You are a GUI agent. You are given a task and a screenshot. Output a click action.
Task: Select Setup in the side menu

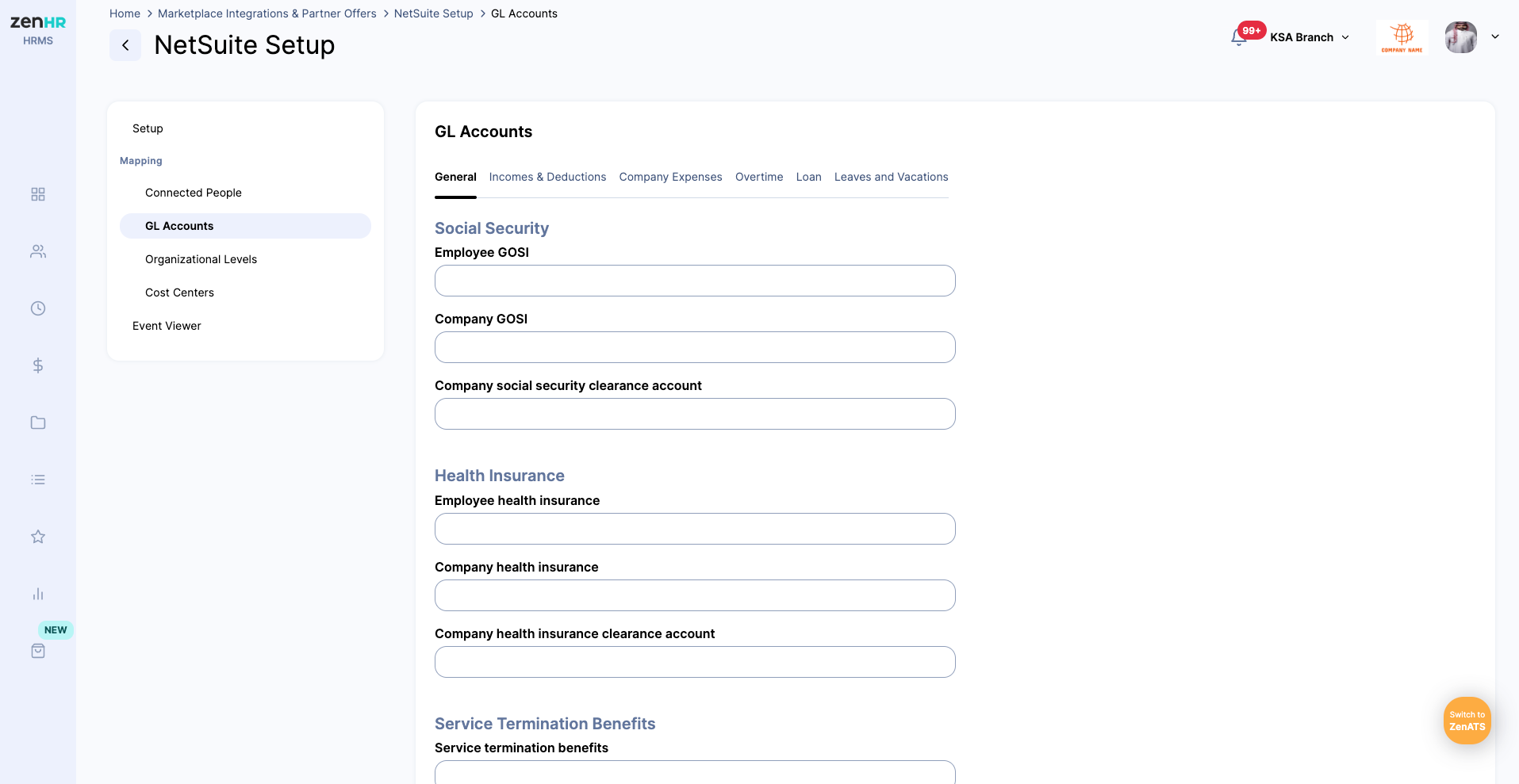point(148,128)
